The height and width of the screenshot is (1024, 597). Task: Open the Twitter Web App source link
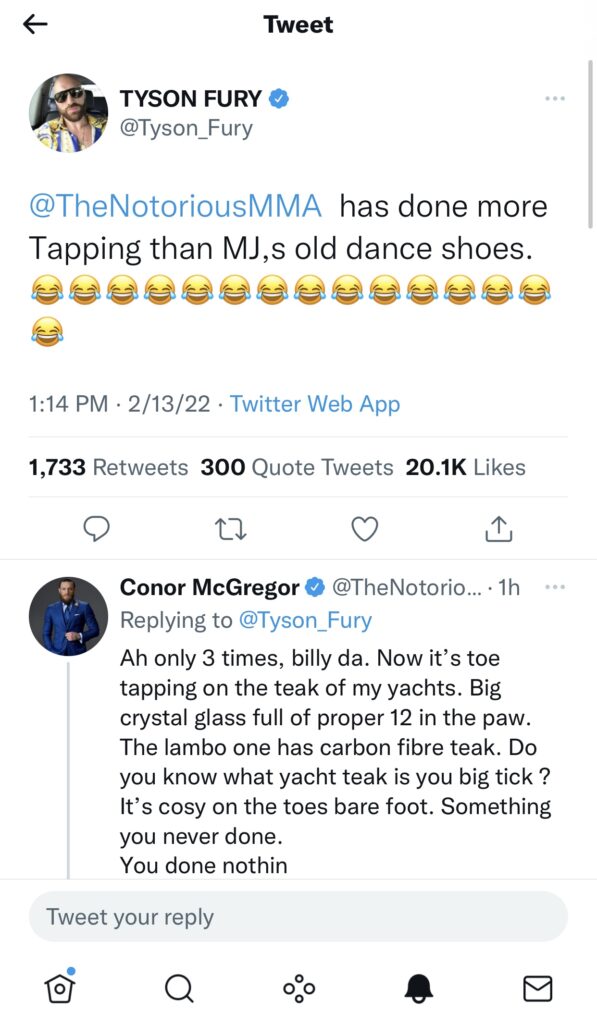coord(315,404)
